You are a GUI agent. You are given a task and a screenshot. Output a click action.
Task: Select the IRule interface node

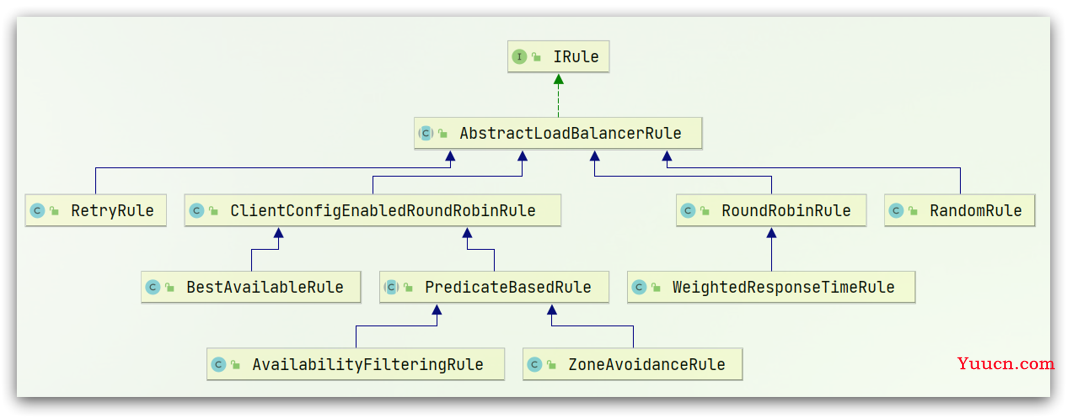click(559, 57)
